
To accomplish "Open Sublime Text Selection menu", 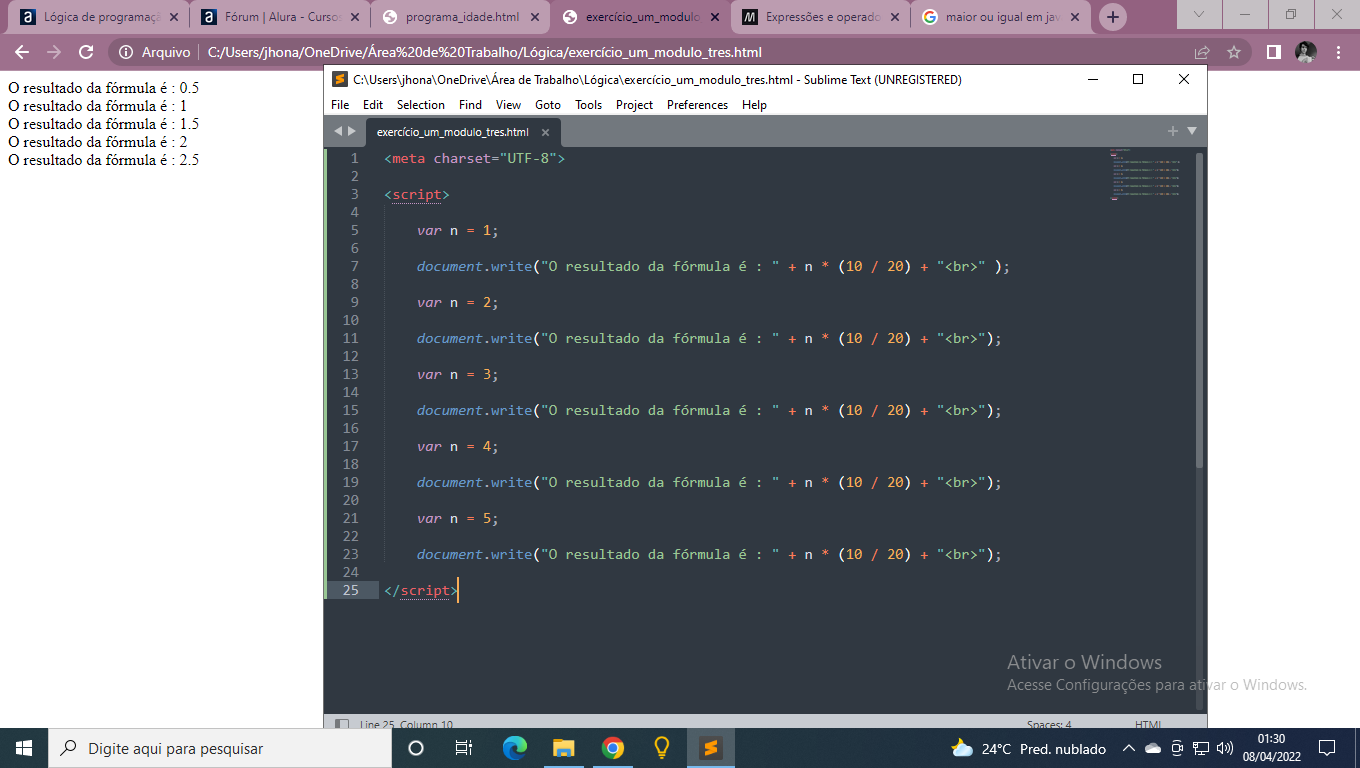I will [x=421, y=105].
